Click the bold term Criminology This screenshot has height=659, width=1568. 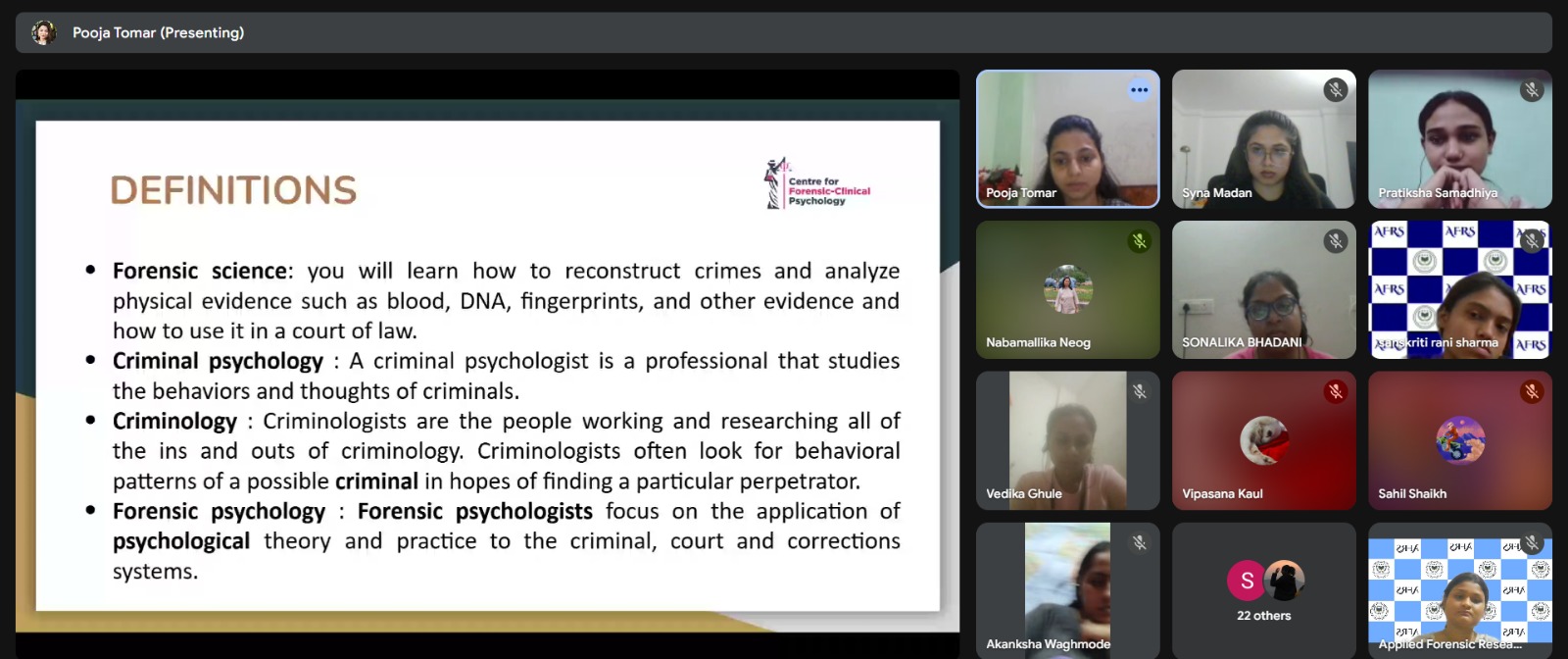174,422
